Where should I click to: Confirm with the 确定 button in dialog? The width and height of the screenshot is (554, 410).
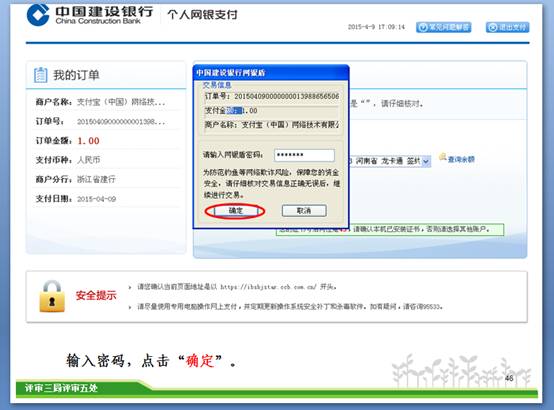click(x=235, y=211)
